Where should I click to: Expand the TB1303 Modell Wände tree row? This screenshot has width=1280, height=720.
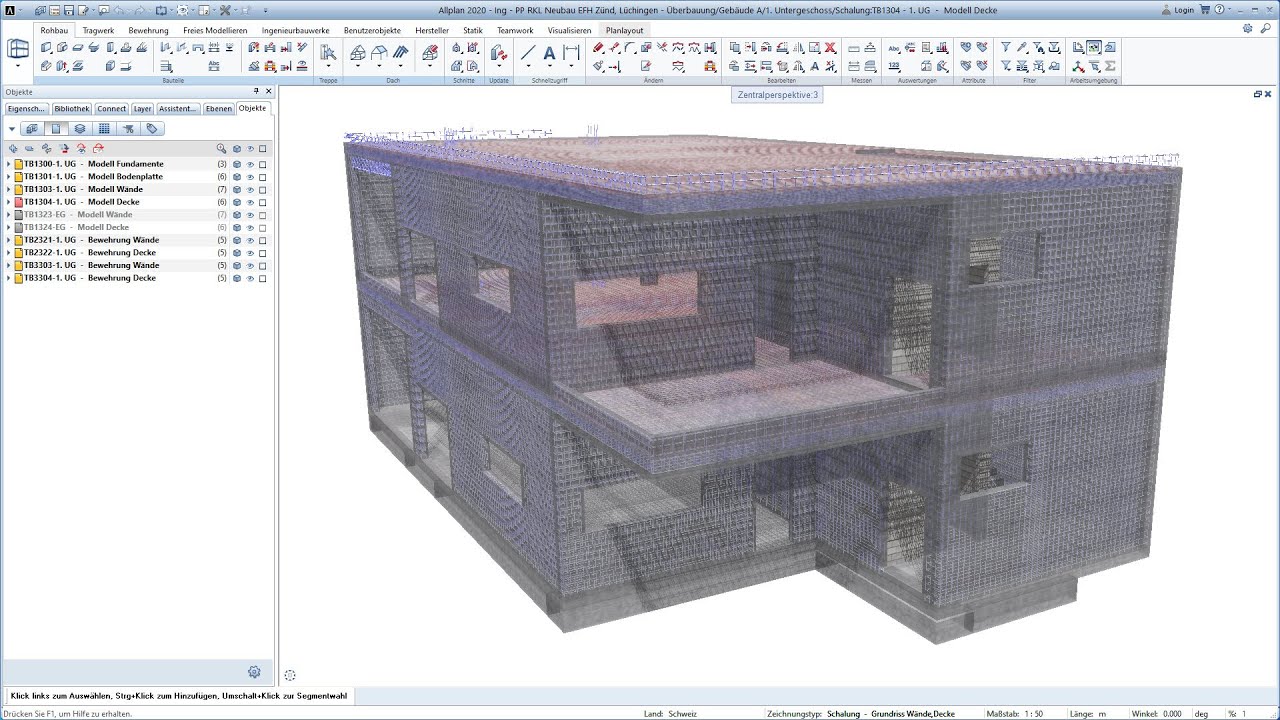click(x=8, y=189)
